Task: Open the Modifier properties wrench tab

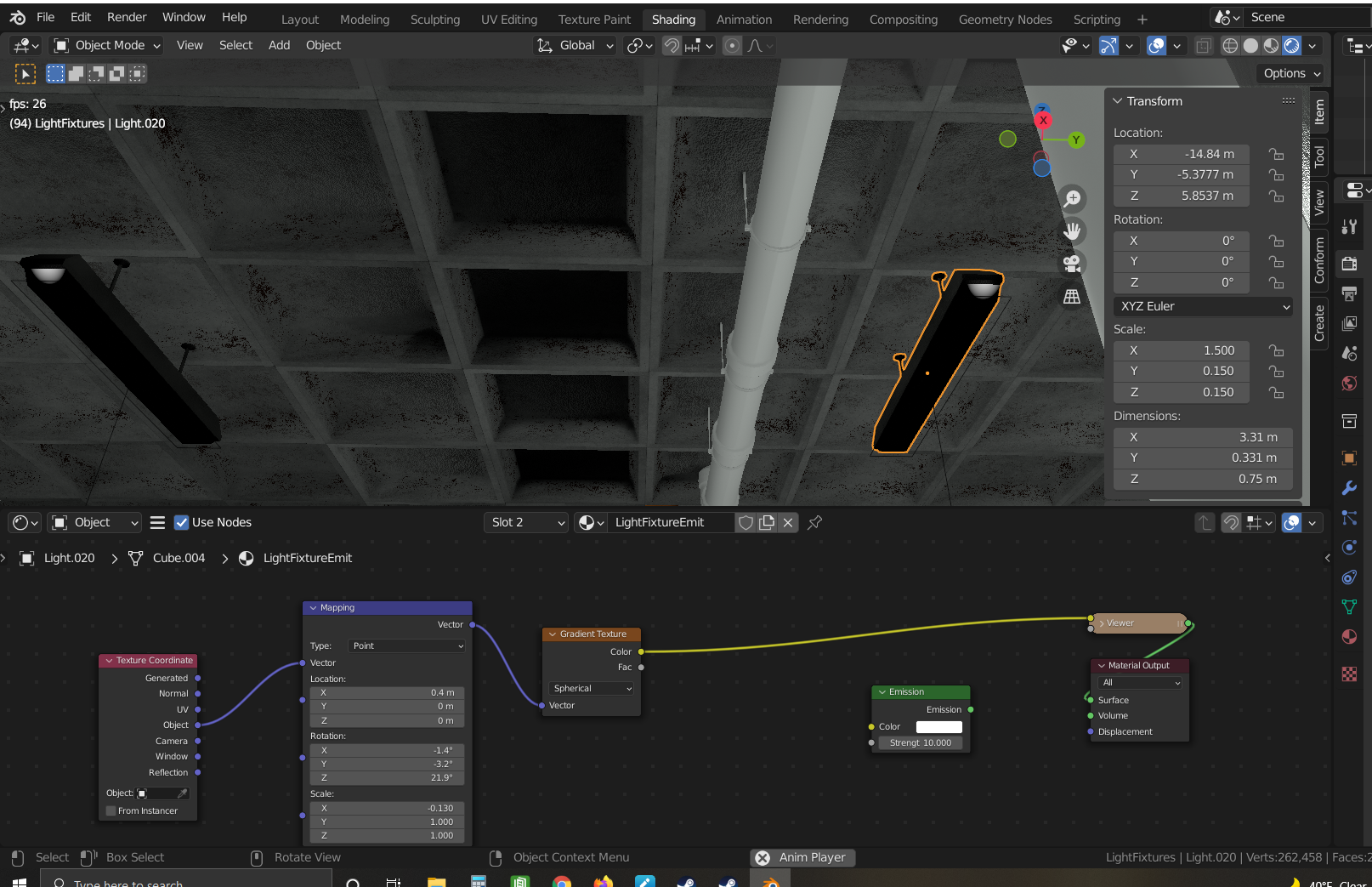Action: pos(1349,488)
